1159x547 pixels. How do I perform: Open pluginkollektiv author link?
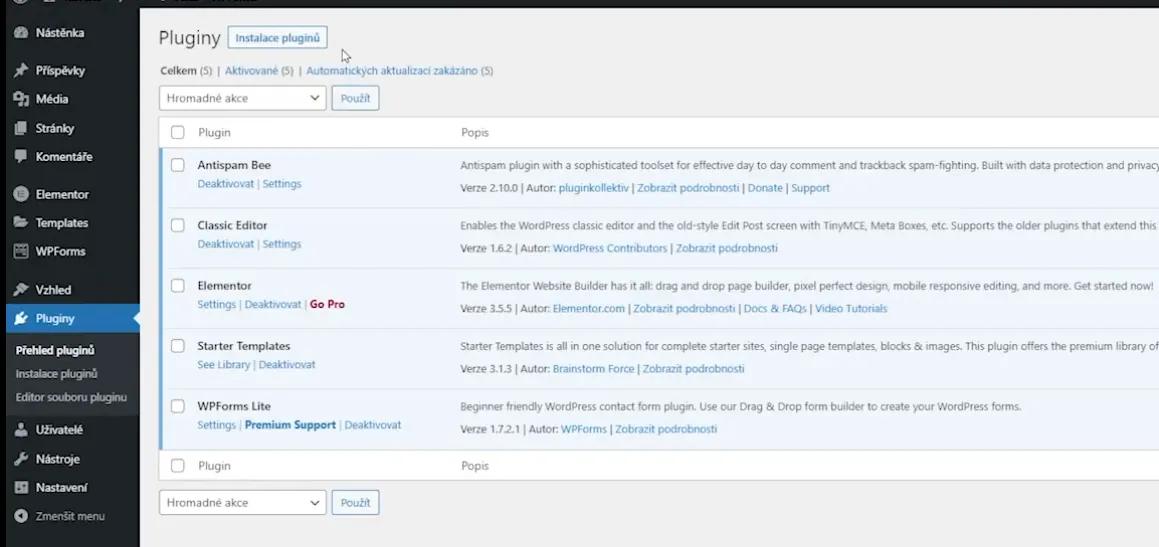[594, 188]
